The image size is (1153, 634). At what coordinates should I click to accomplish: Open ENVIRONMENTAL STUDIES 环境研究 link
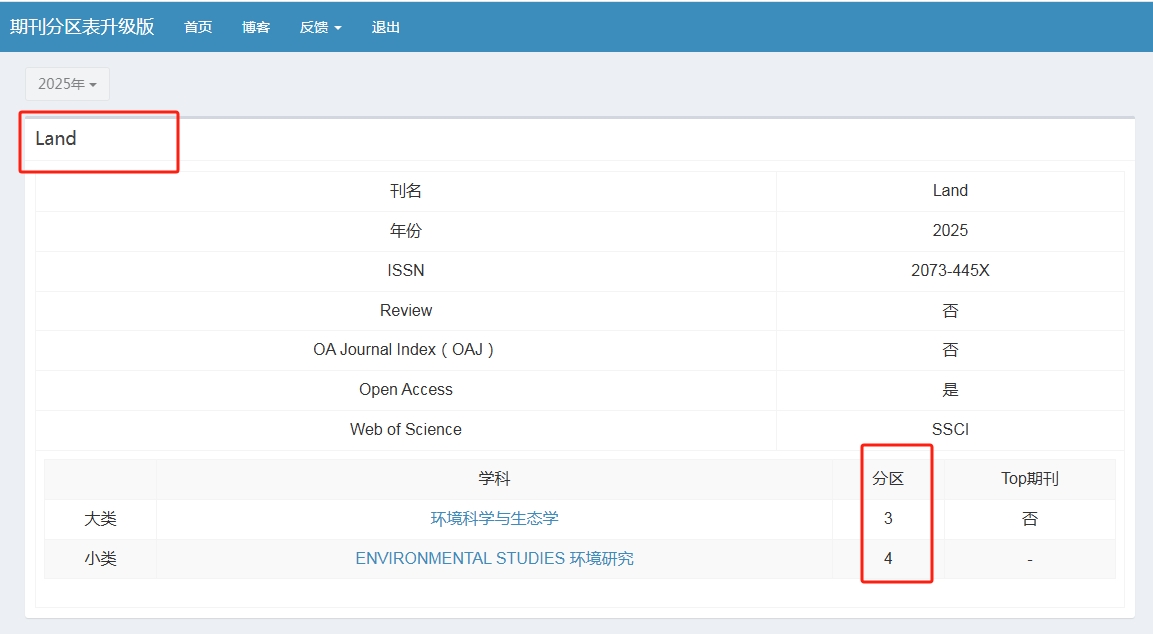coord(494,559)
